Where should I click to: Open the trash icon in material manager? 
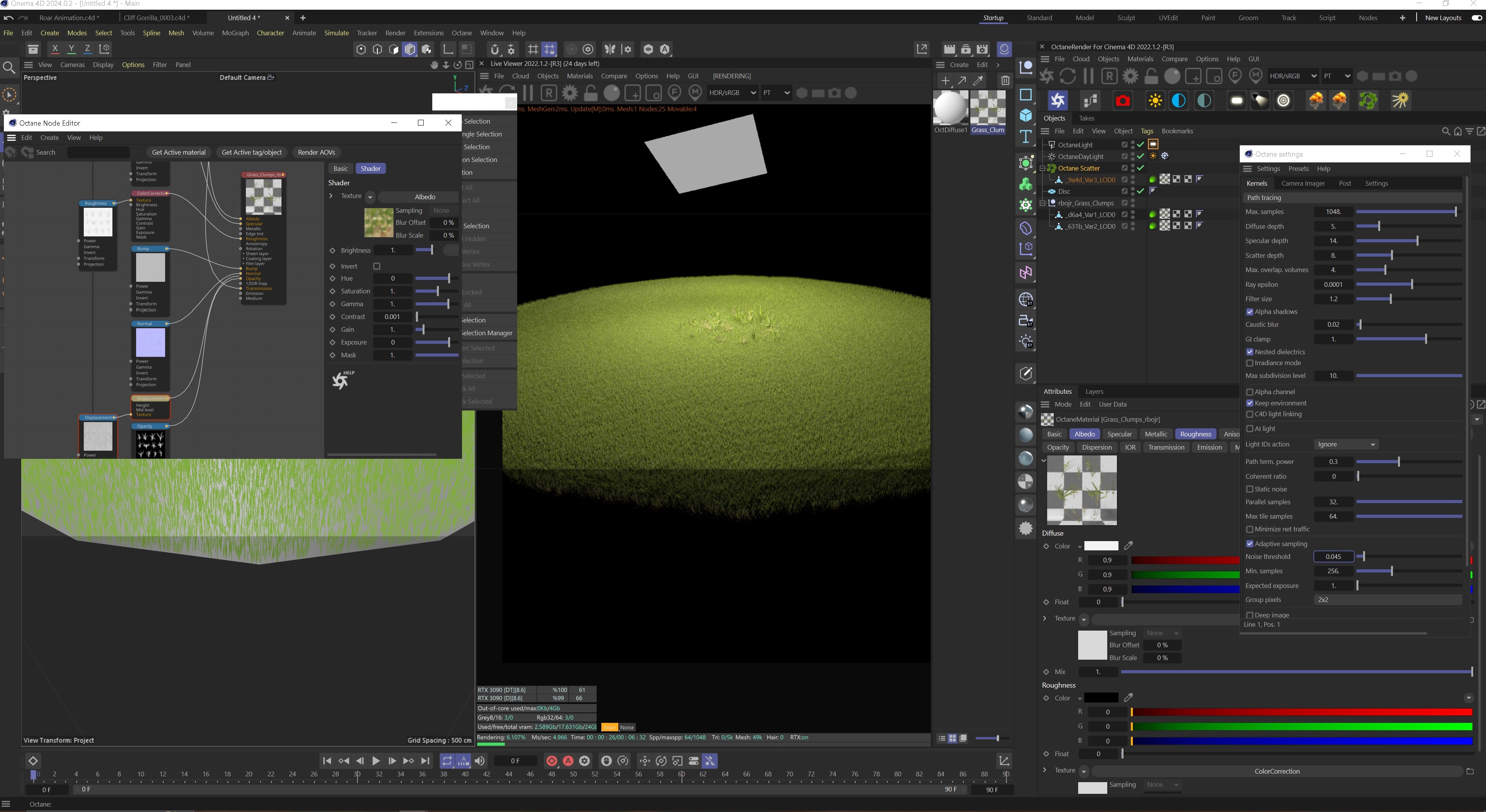1005,81
